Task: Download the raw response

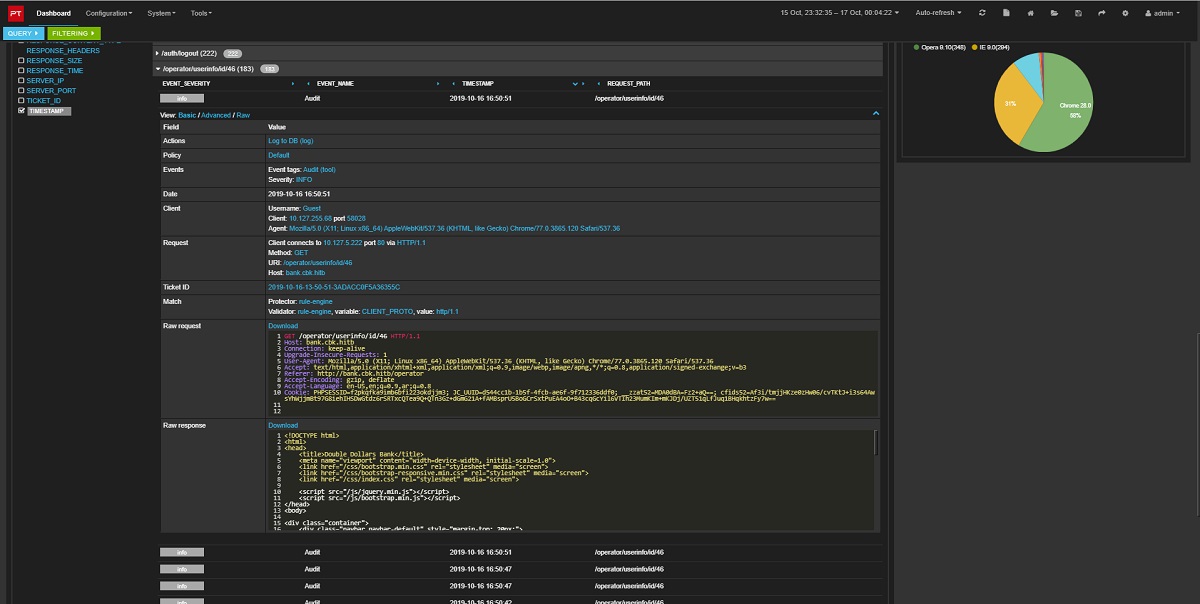Action: coord(283,425)
